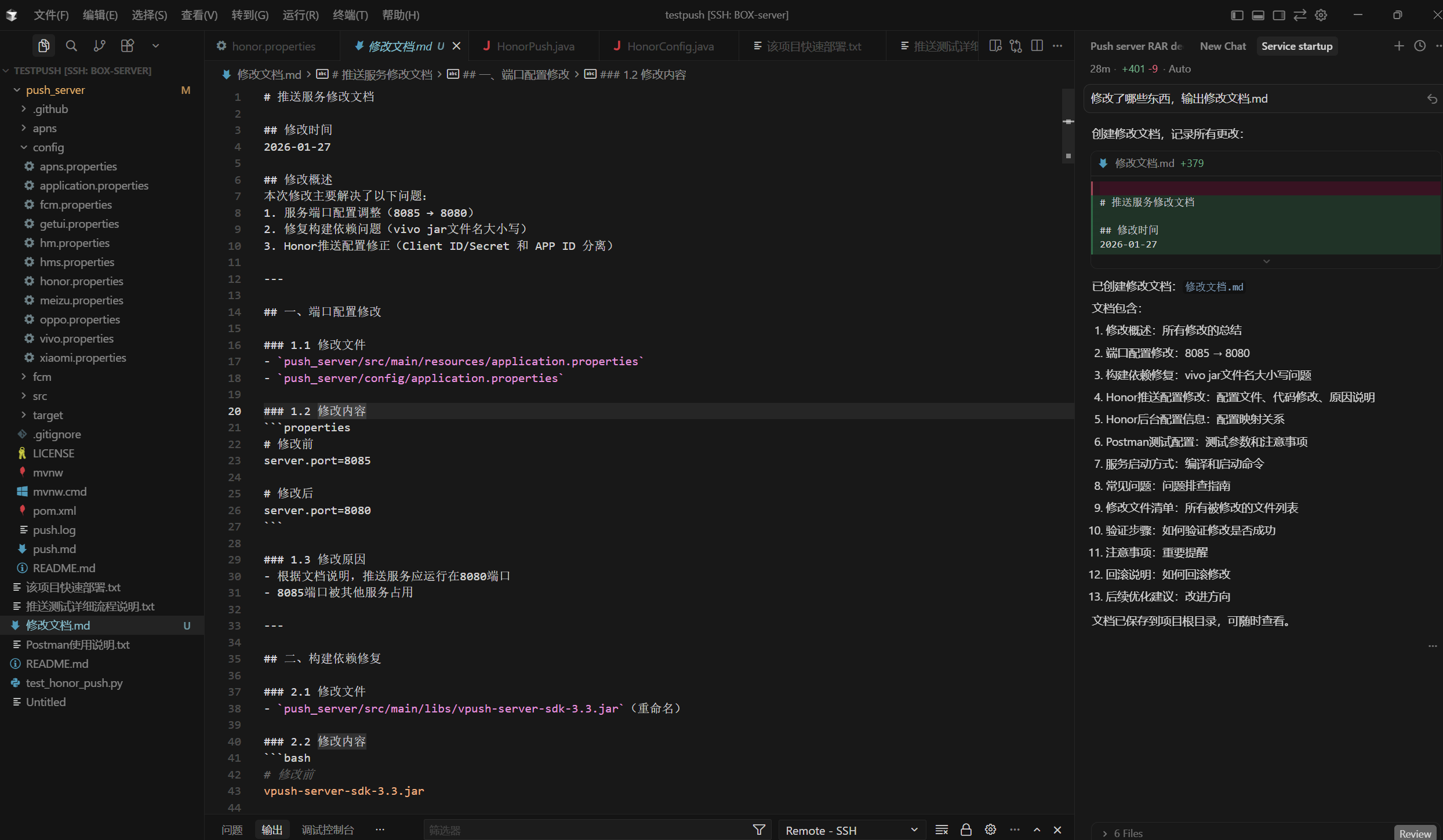Click the Review button

tap(1415, 833)
